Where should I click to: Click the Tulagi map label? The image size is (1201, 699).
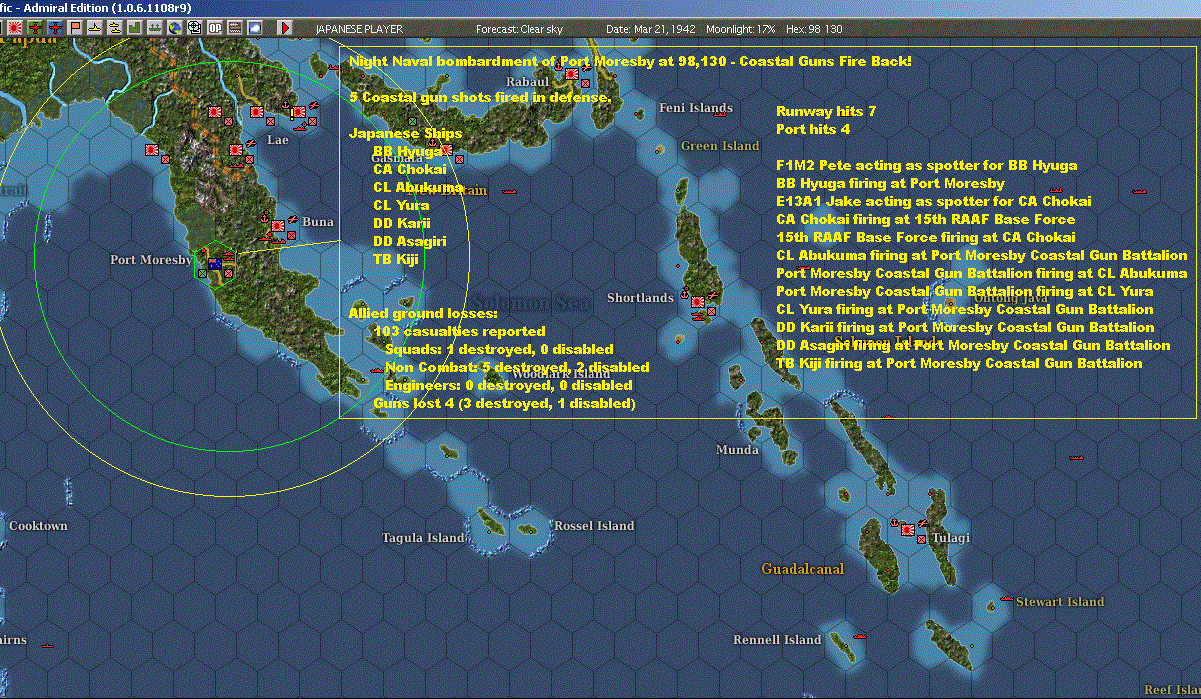950,538
